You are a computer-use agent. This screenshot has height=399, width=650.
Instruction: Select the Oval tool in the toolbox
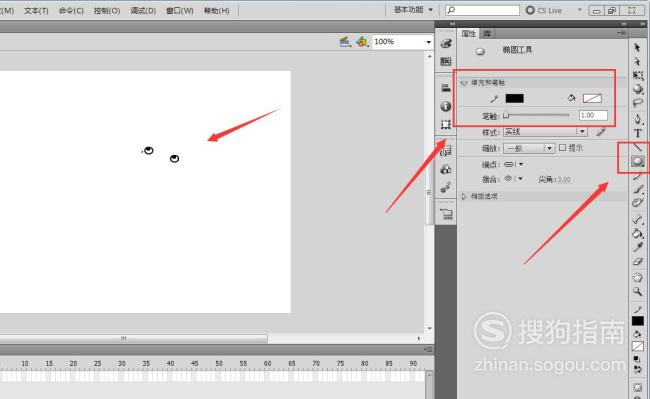coord(638,161)
